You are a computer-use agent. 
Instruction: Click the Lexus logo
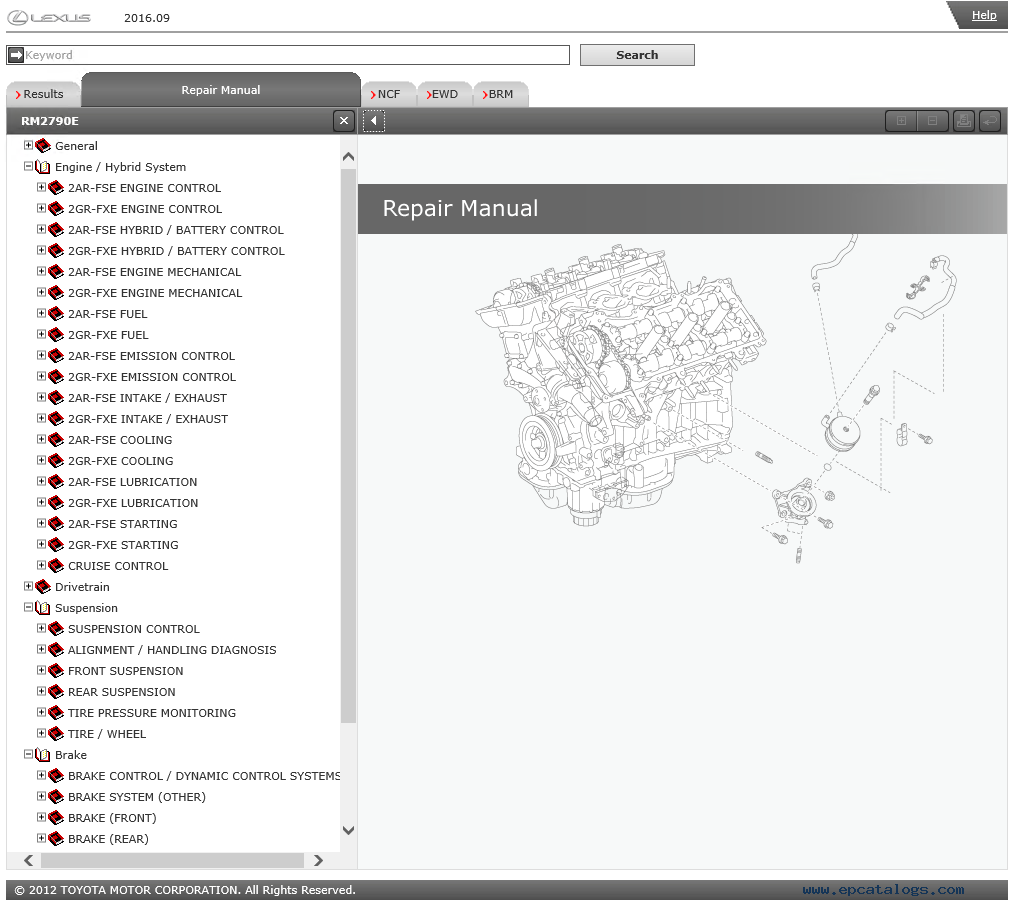pyautogui.click(x=49, y=17)
